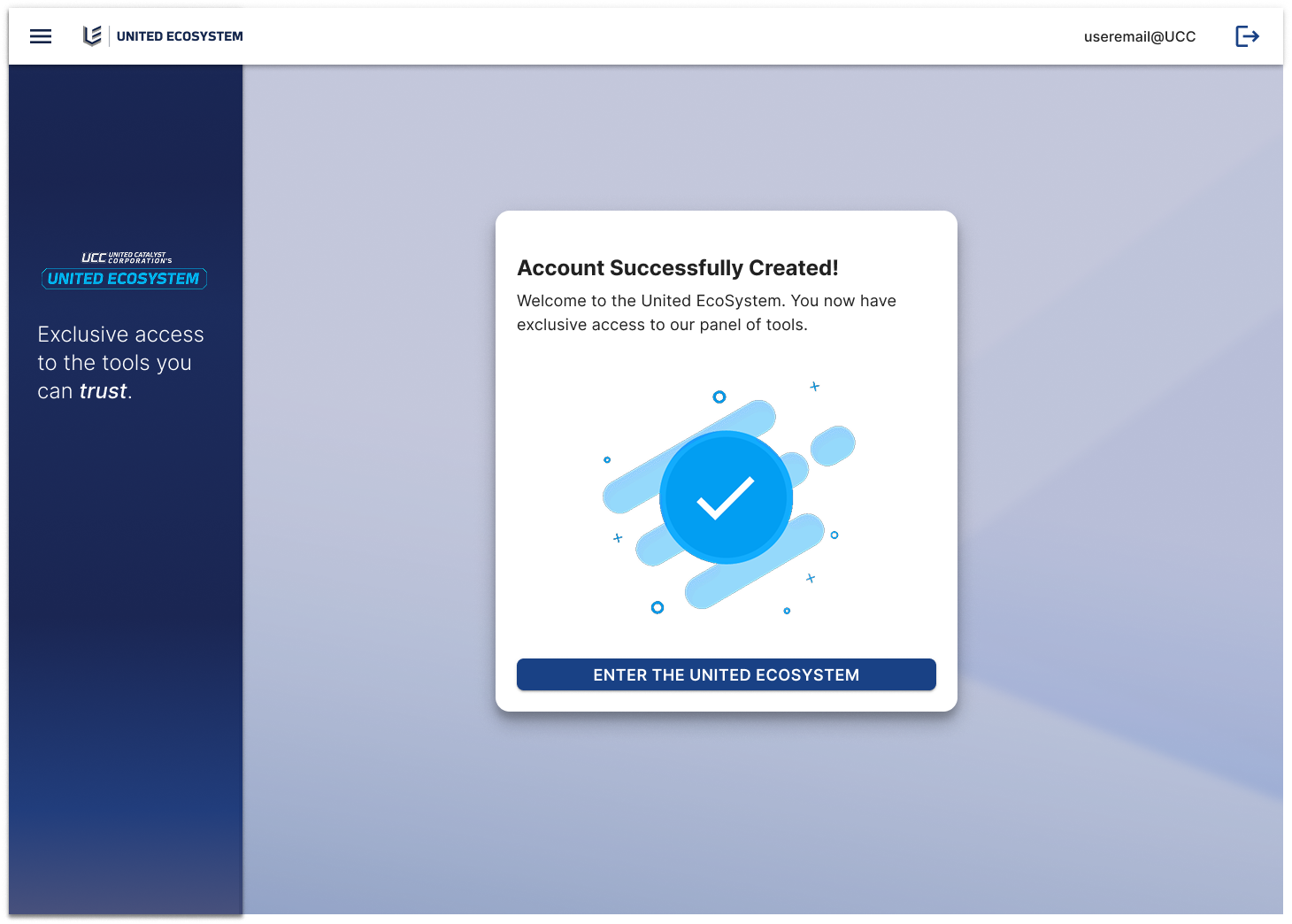This screenshot has width=1292, height=924.
Task: Click the light blue pill shape right of checkmark
Action: coord(833,446)
